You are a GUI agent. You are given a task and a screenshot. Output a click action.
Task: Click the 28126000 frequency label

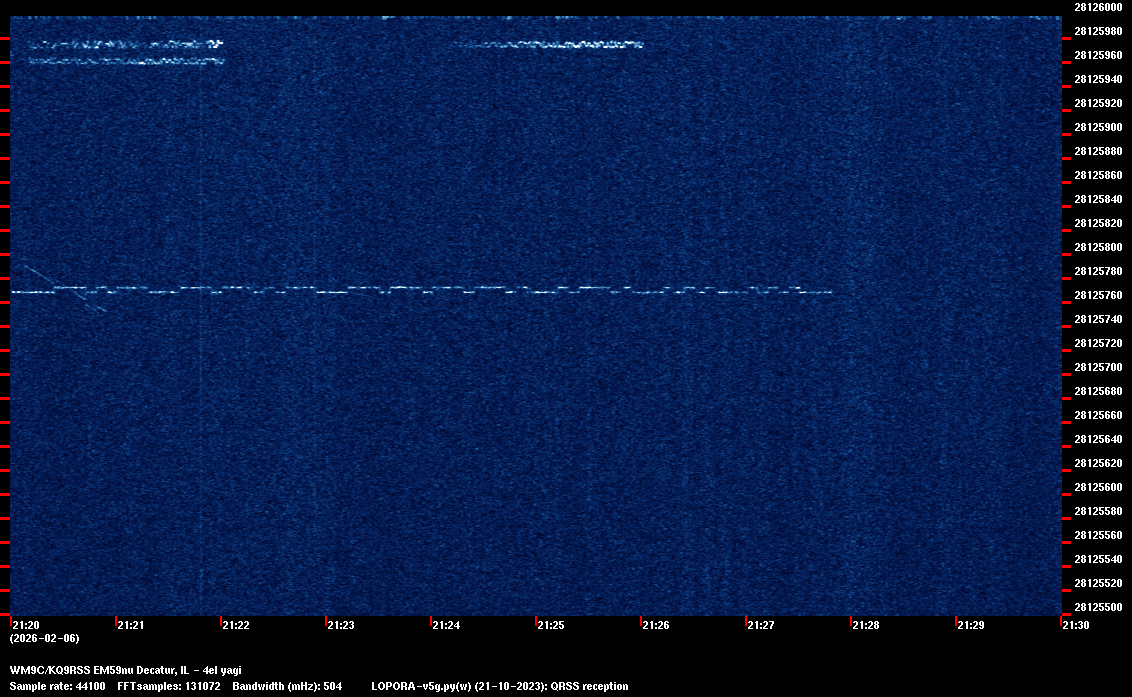tap(1097, 6)
